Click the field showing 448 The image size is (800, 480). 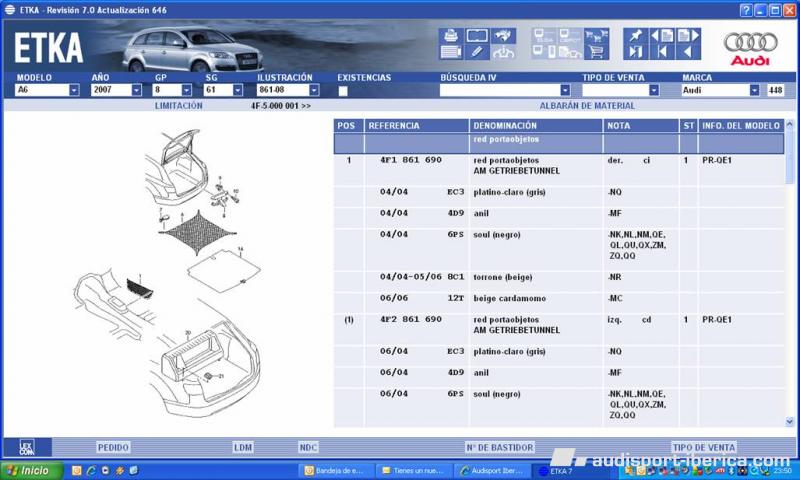pos(776,90)
